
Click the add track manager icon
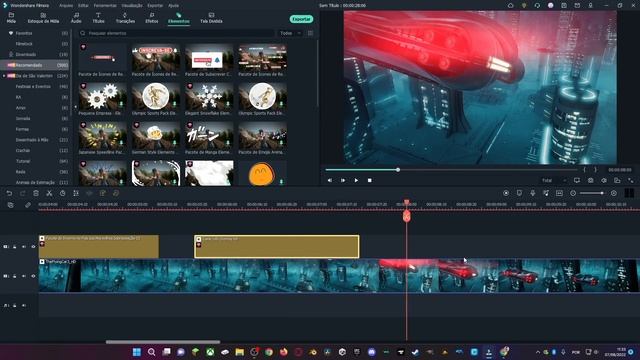(x=11, y=205)
